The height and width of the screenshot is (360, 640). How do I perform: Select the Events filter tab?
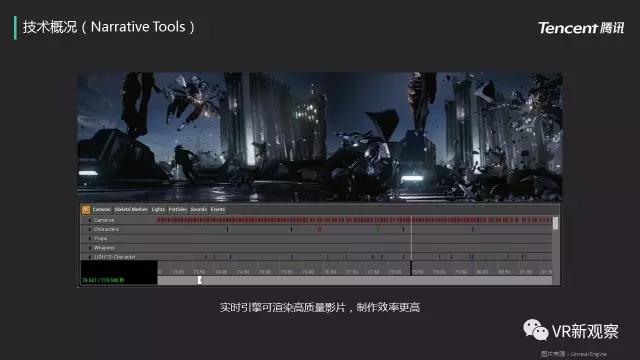[x=218, y=210]
